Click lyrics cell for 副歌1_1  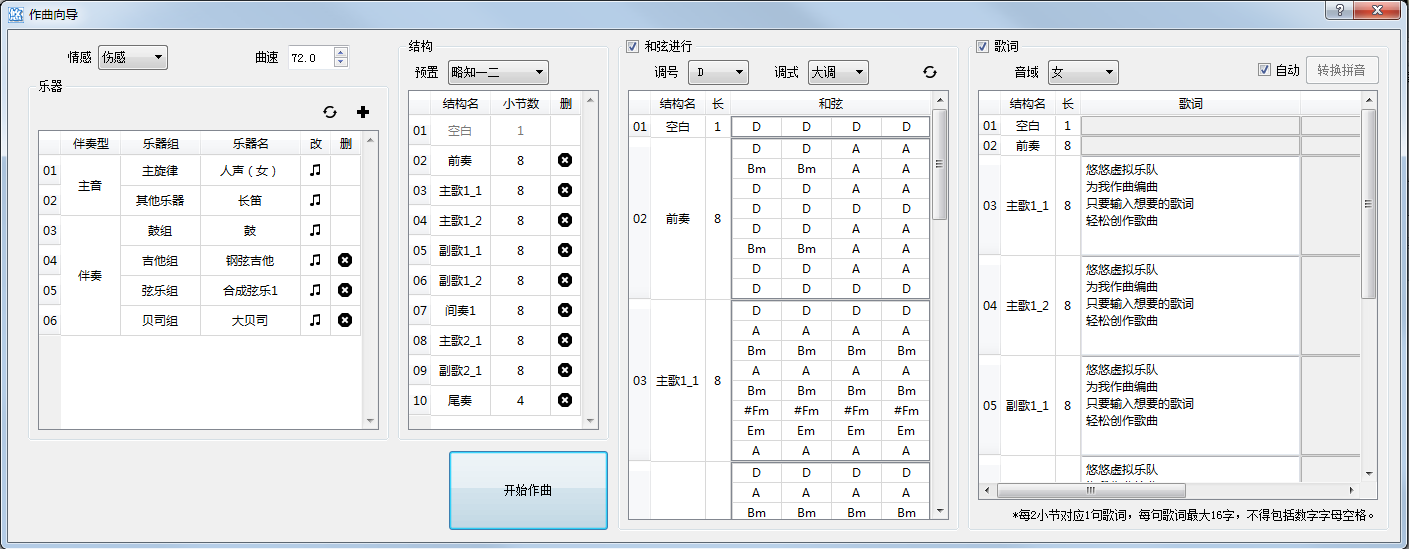(x=1190, y=405)
